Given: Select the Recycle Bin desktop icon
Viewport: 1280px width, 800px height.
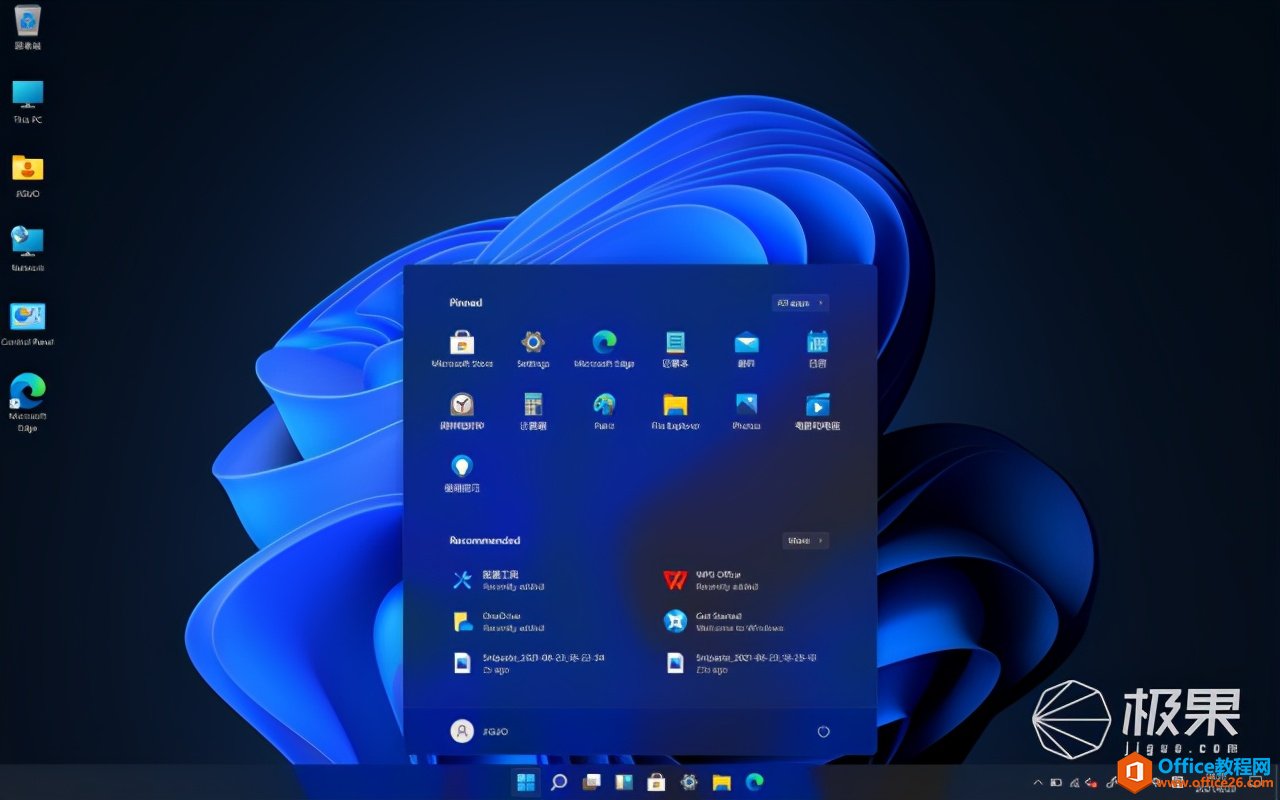Looking at the screenshot, I should (x=28, y=27).
